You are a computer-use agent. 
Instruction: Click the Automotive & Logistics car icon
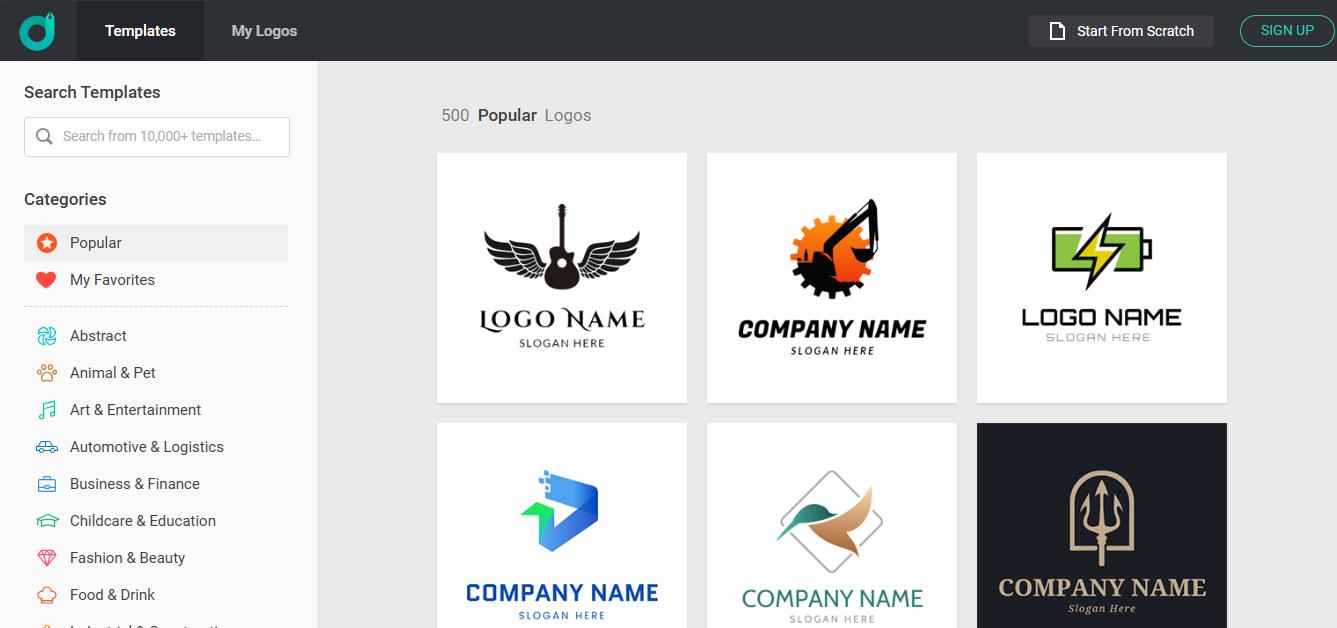click(46, 447)
